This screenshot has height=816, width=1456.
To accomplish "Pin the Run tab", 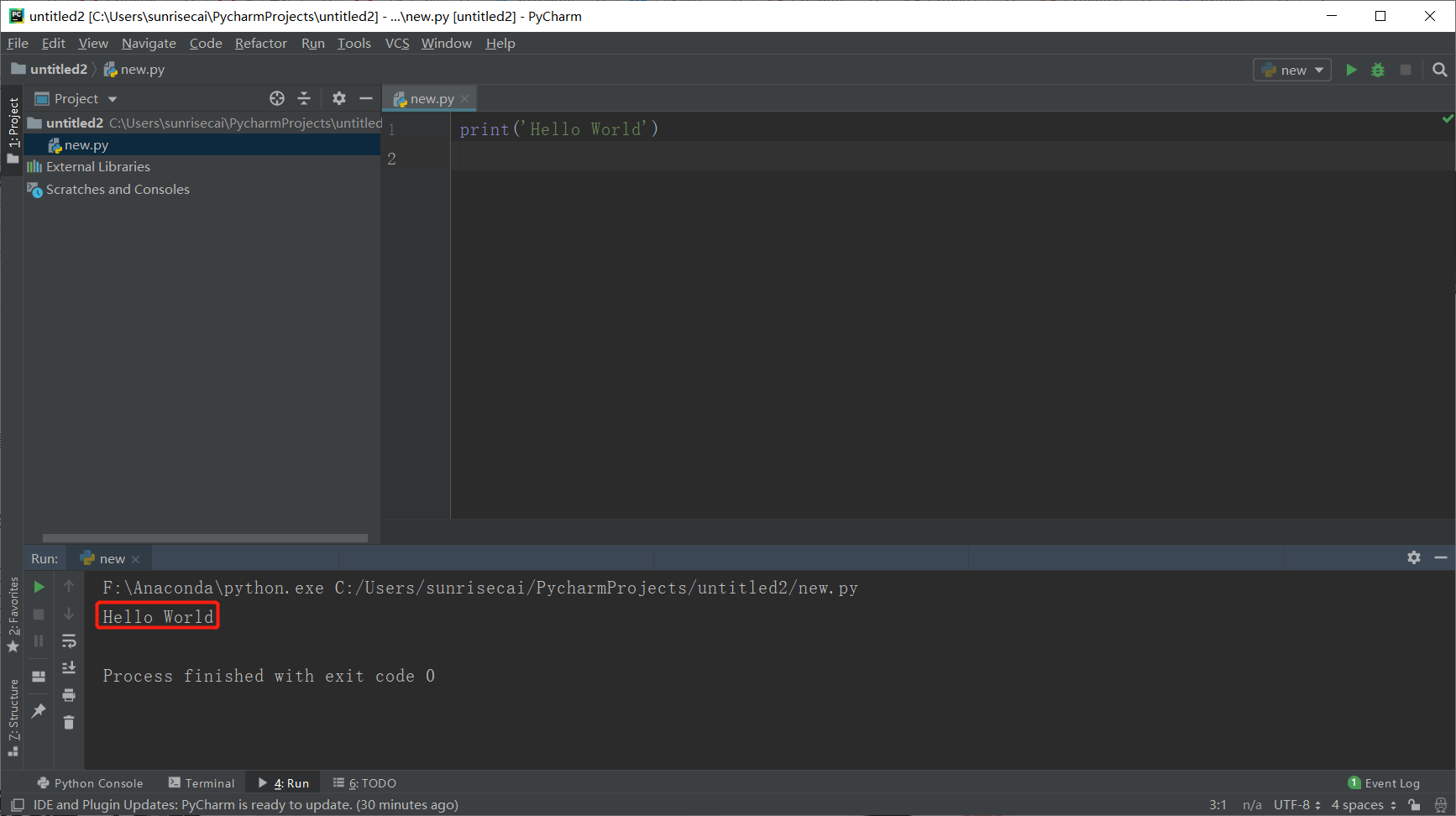I will (39, 711).
